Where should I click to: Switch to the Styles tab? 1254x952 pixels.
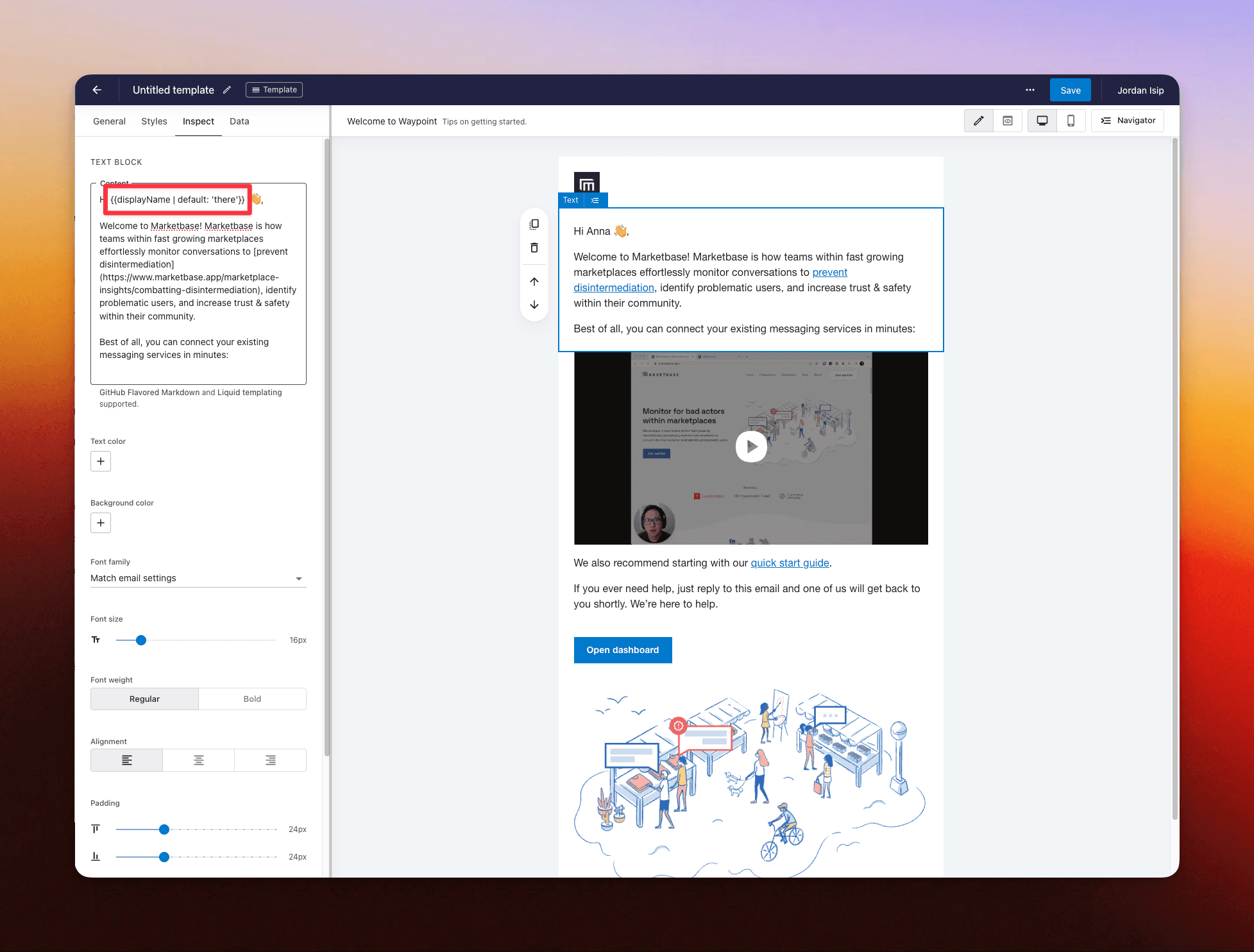pyautogui.click(x=154, y=121)
